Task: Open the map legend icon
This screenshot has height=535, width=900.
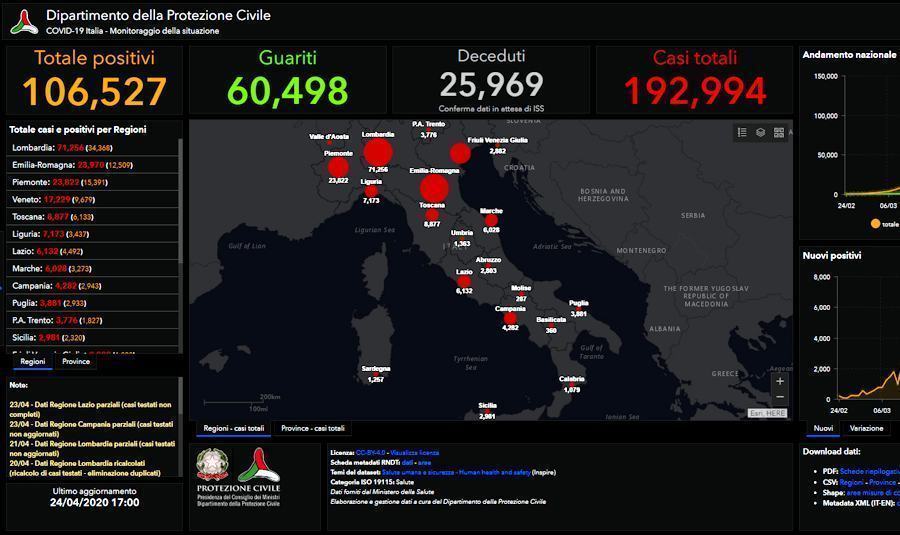Action: 742,132
